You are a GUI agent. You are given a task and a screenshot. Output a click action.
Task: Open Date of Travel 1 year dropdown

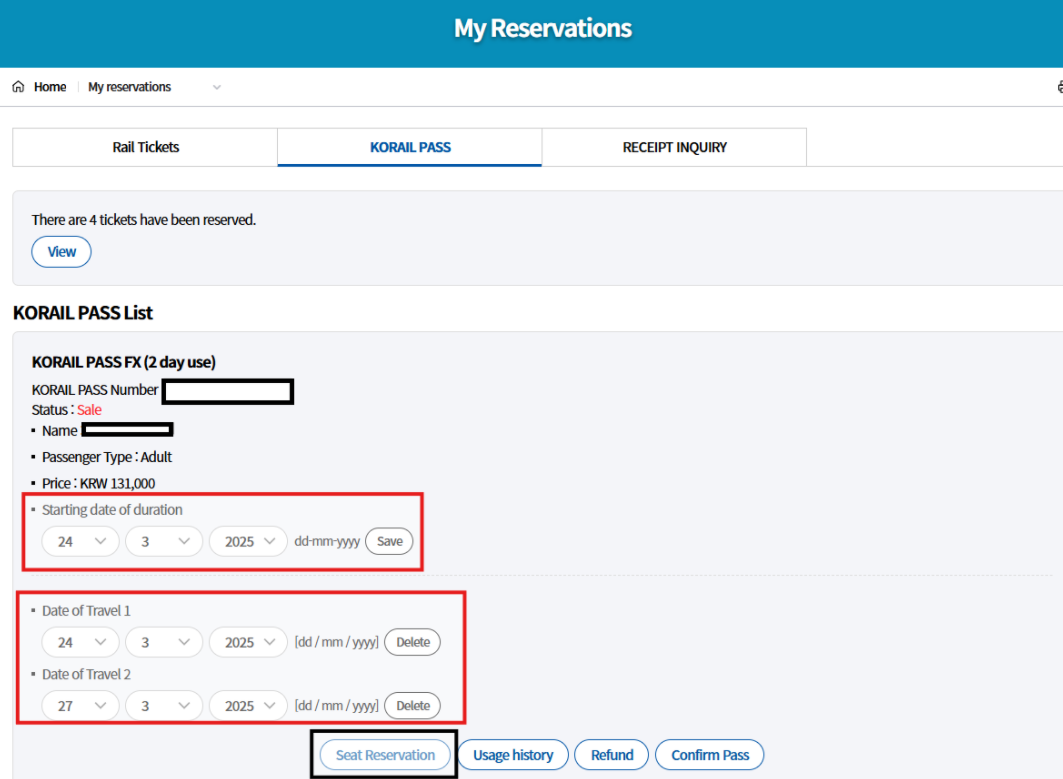coord(248,642)
